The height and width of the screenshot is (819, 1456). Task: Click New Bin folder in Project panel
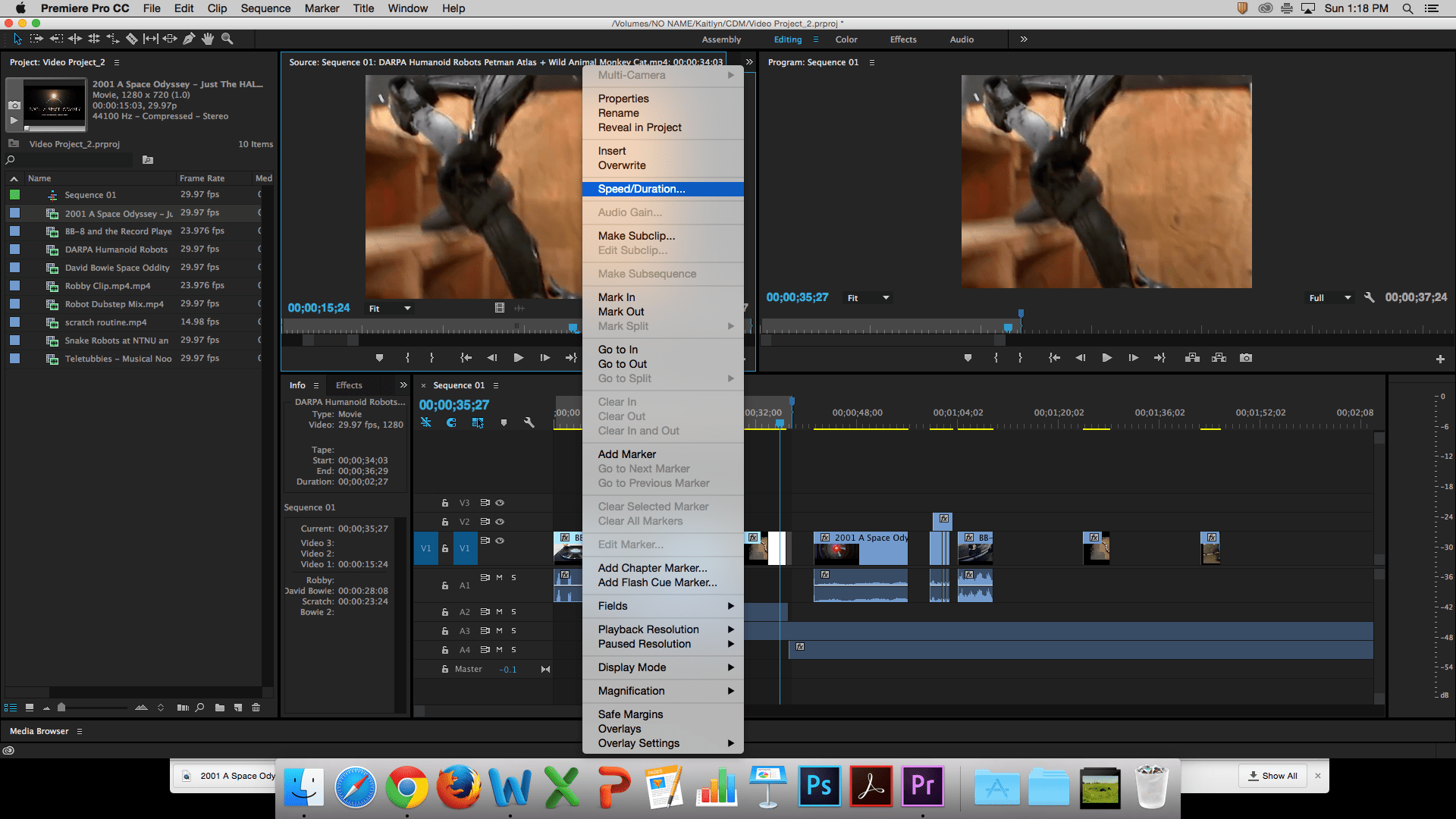tap(220, 708)
